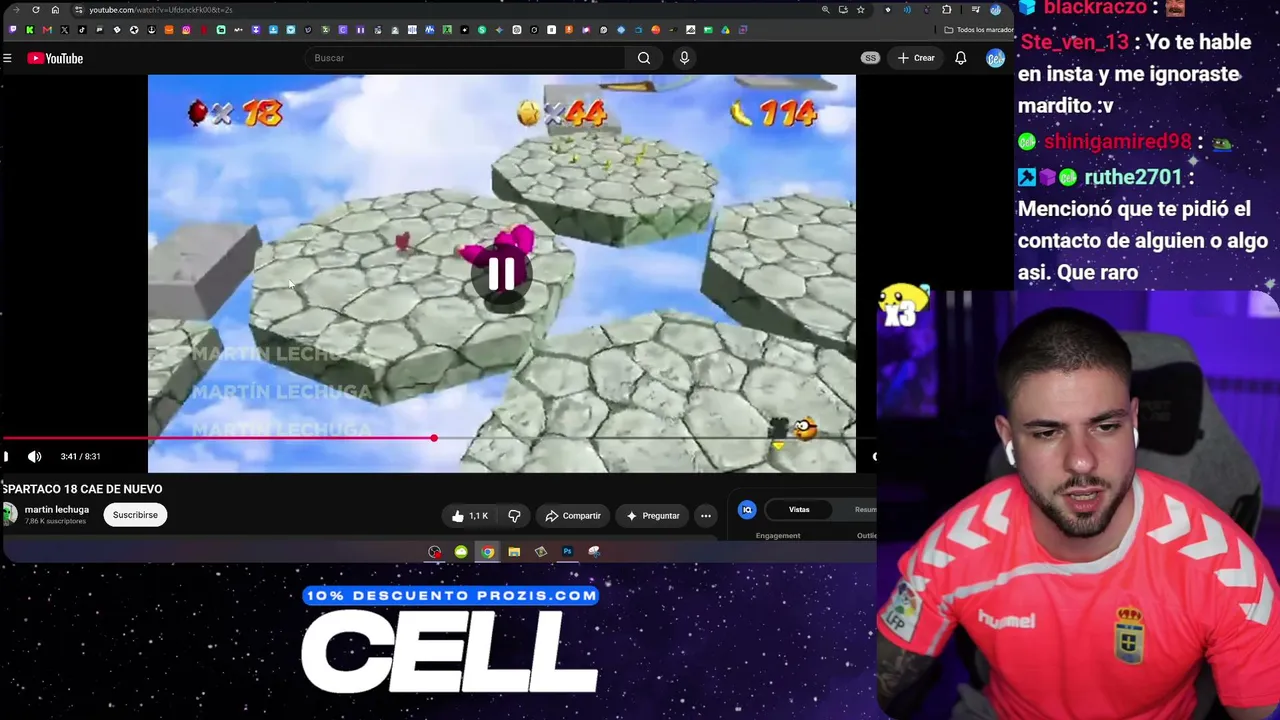The height and width of the screenshot is (720, 1280).
Task: Open the 'martin lechuga' channel name link
Action: pyautogui.click(x=57, y=510)
